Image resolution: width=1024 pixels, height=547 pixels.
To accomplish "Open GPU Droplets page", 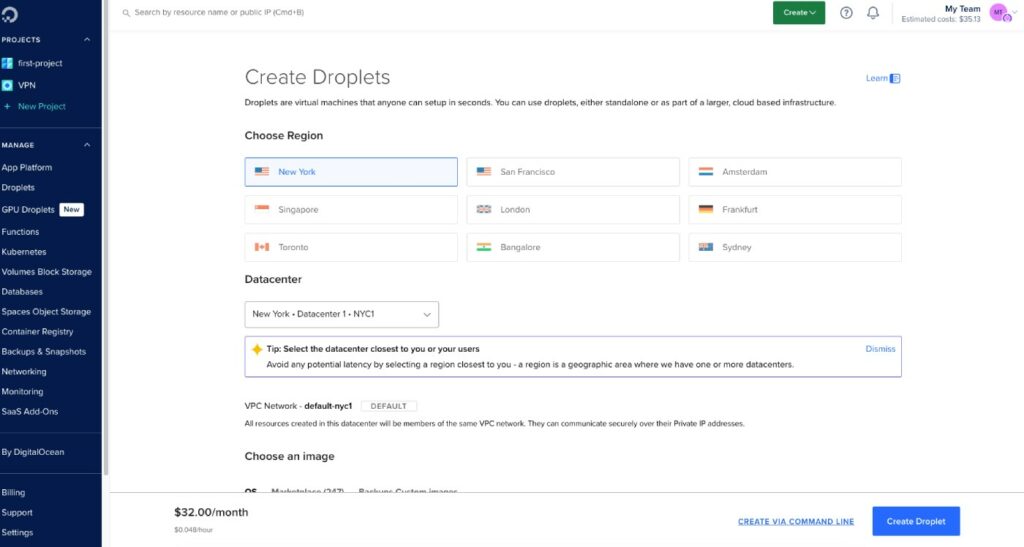I will [x=28, y=210].
